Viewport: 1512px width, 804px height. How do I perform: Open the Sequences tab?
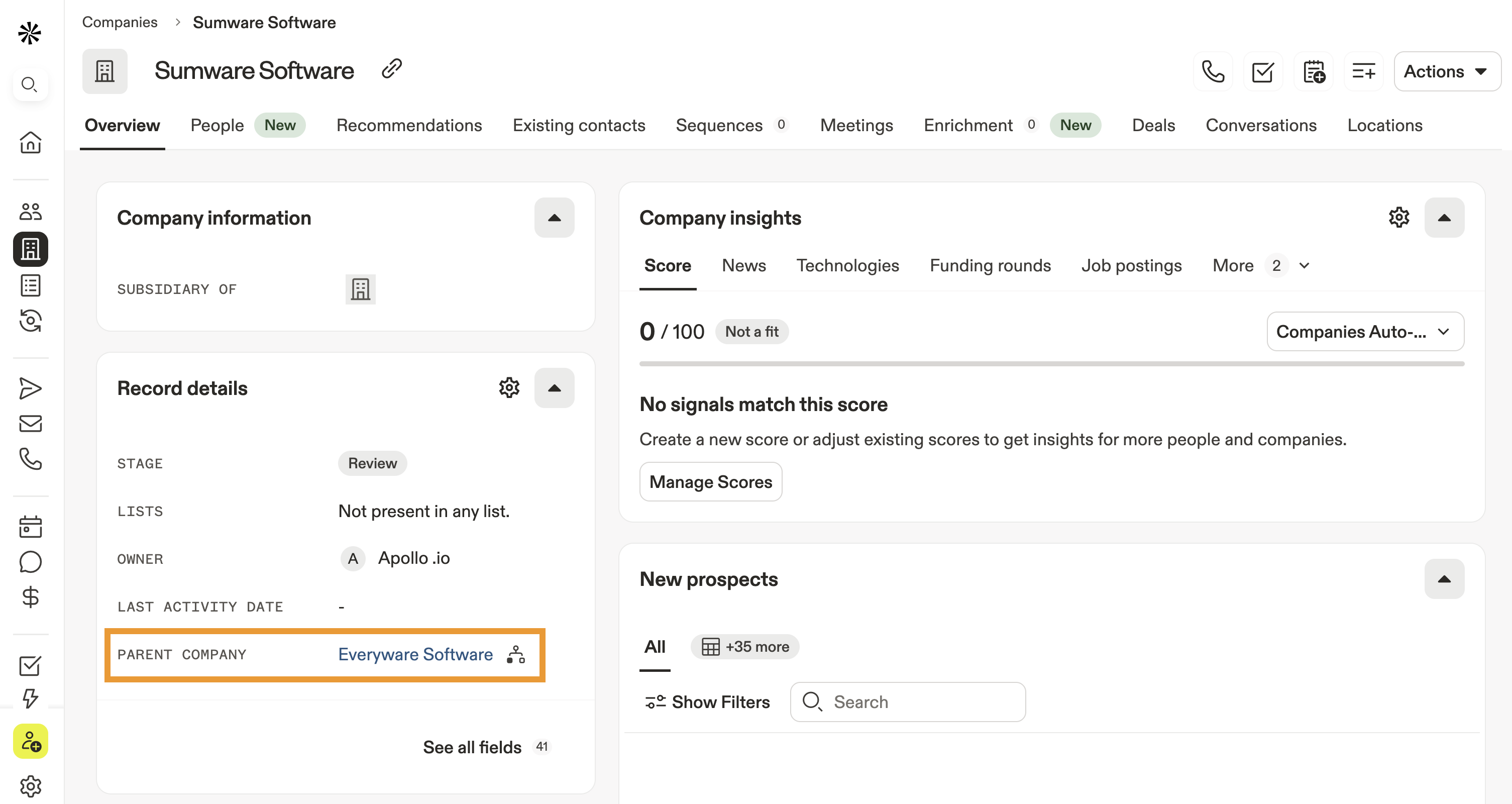(x=732, y=125)
